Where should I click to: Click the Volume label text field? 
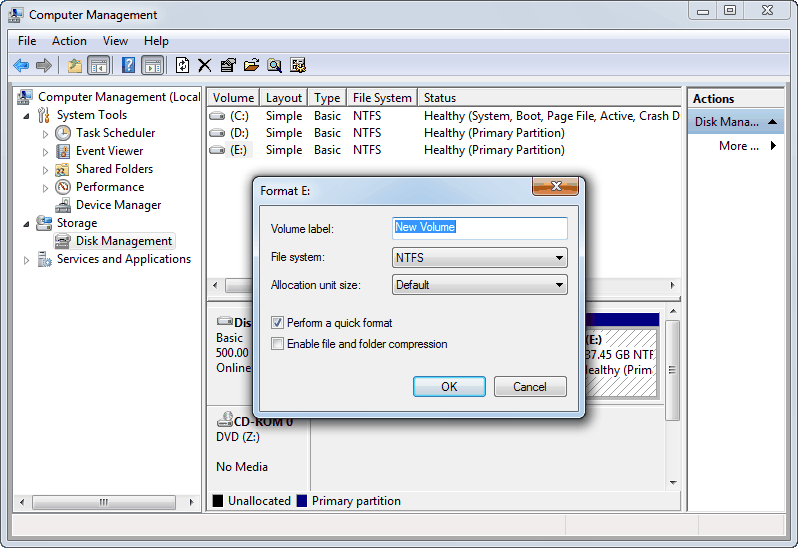point(479,228)
